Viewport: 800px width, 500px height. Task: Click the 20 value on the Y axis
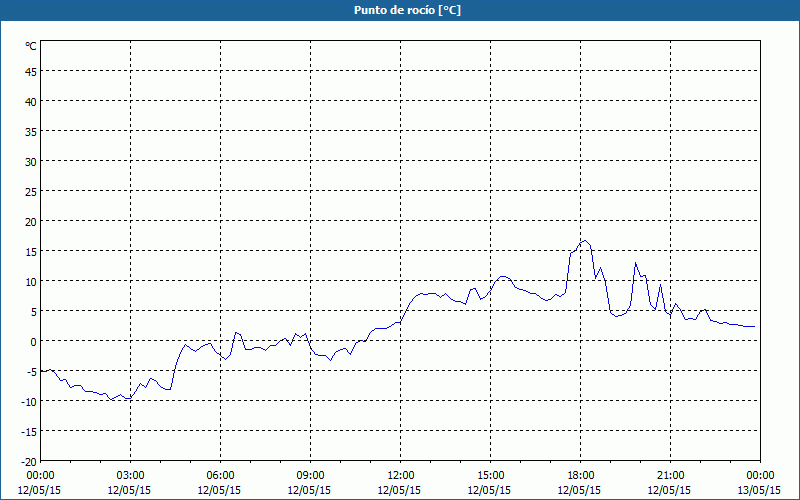click(31, 222)
